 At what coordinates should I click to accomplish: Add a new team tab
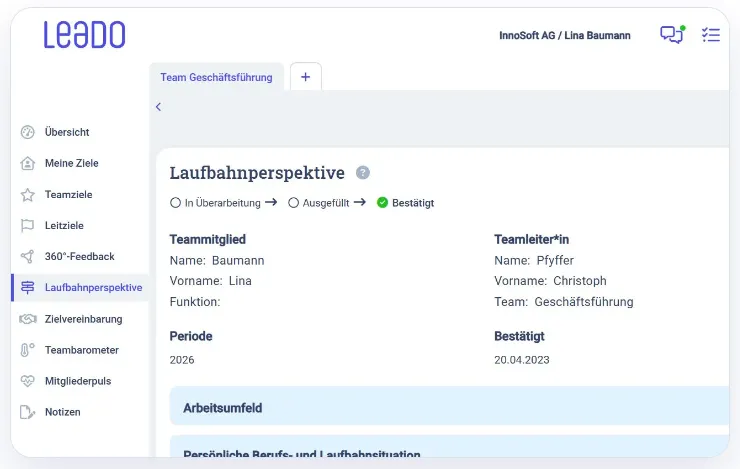(306, 77)
